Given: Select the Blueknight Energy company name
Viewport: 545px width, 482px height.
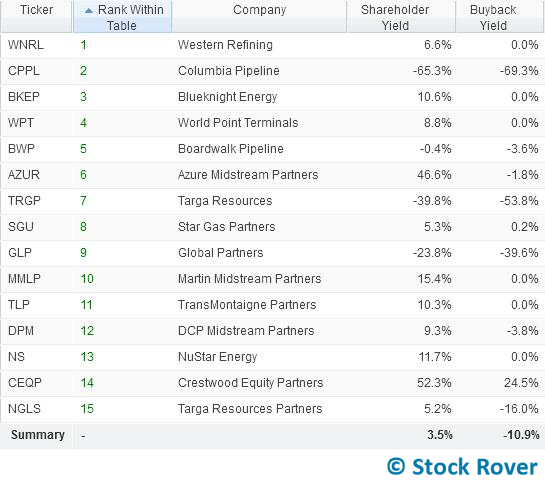Looking at the screenshot, I should point(228,97).
